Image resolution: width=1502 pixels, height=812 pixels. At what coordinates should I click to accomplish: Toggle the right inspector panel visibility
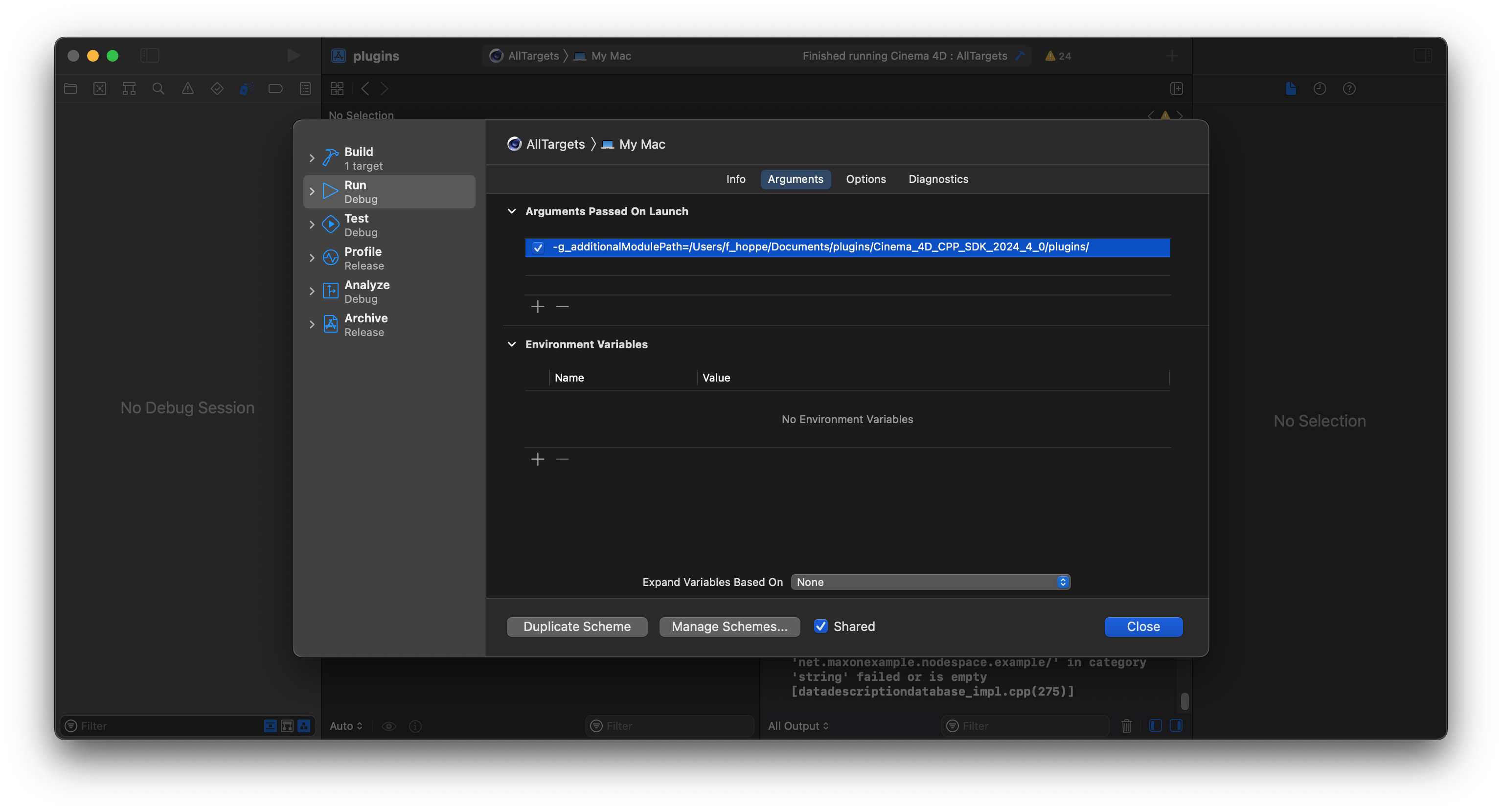tap(1422, 55)
